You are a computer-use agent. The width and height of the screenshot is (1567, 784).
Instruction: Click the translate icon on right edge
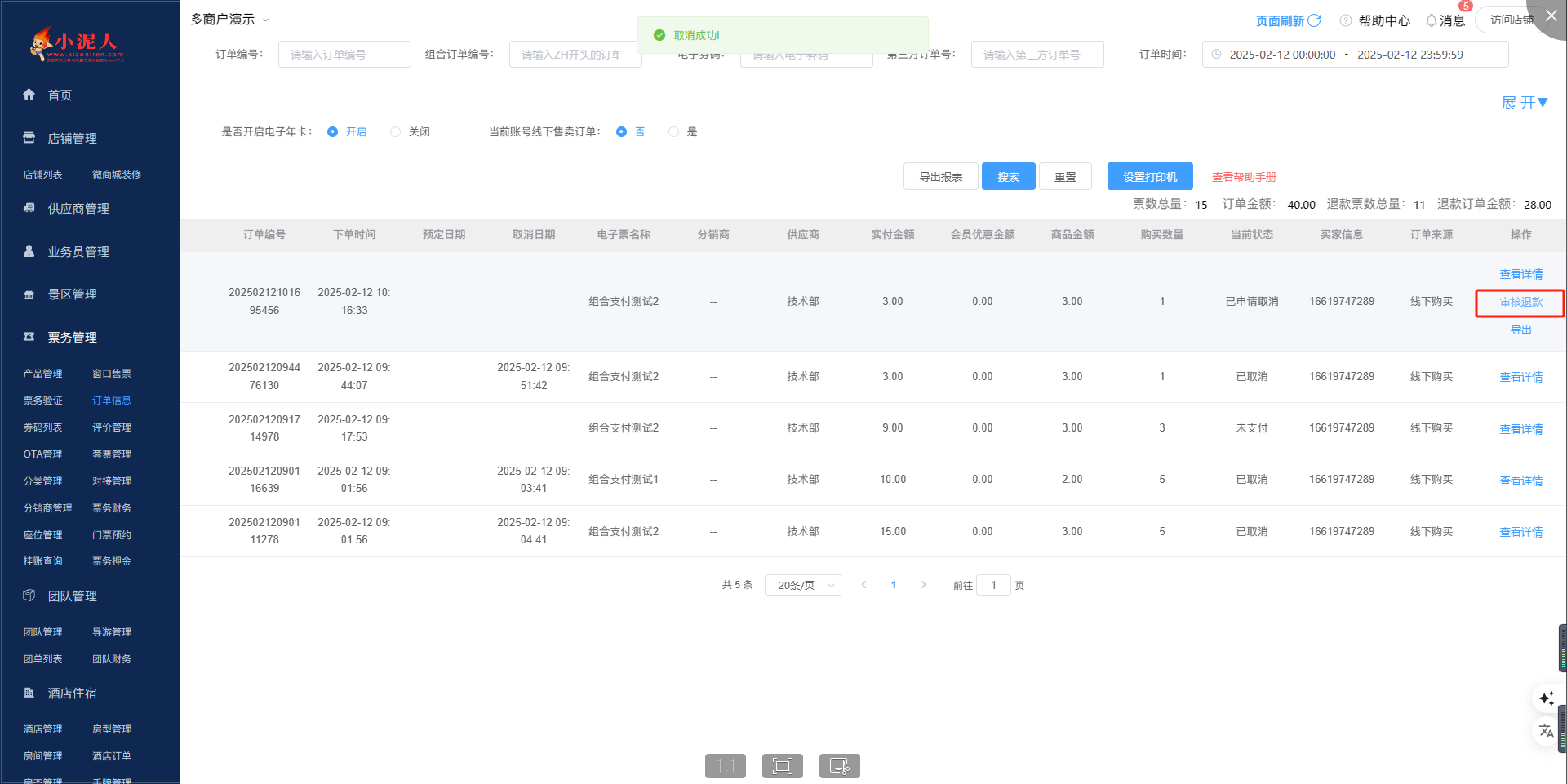[1546, 731]
